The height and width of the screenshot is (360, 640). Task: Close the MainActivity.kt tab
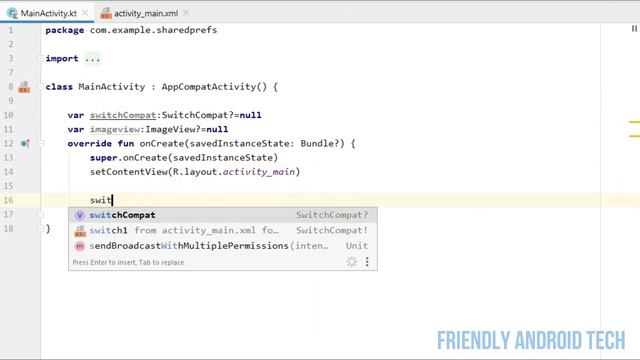[85, 13]
